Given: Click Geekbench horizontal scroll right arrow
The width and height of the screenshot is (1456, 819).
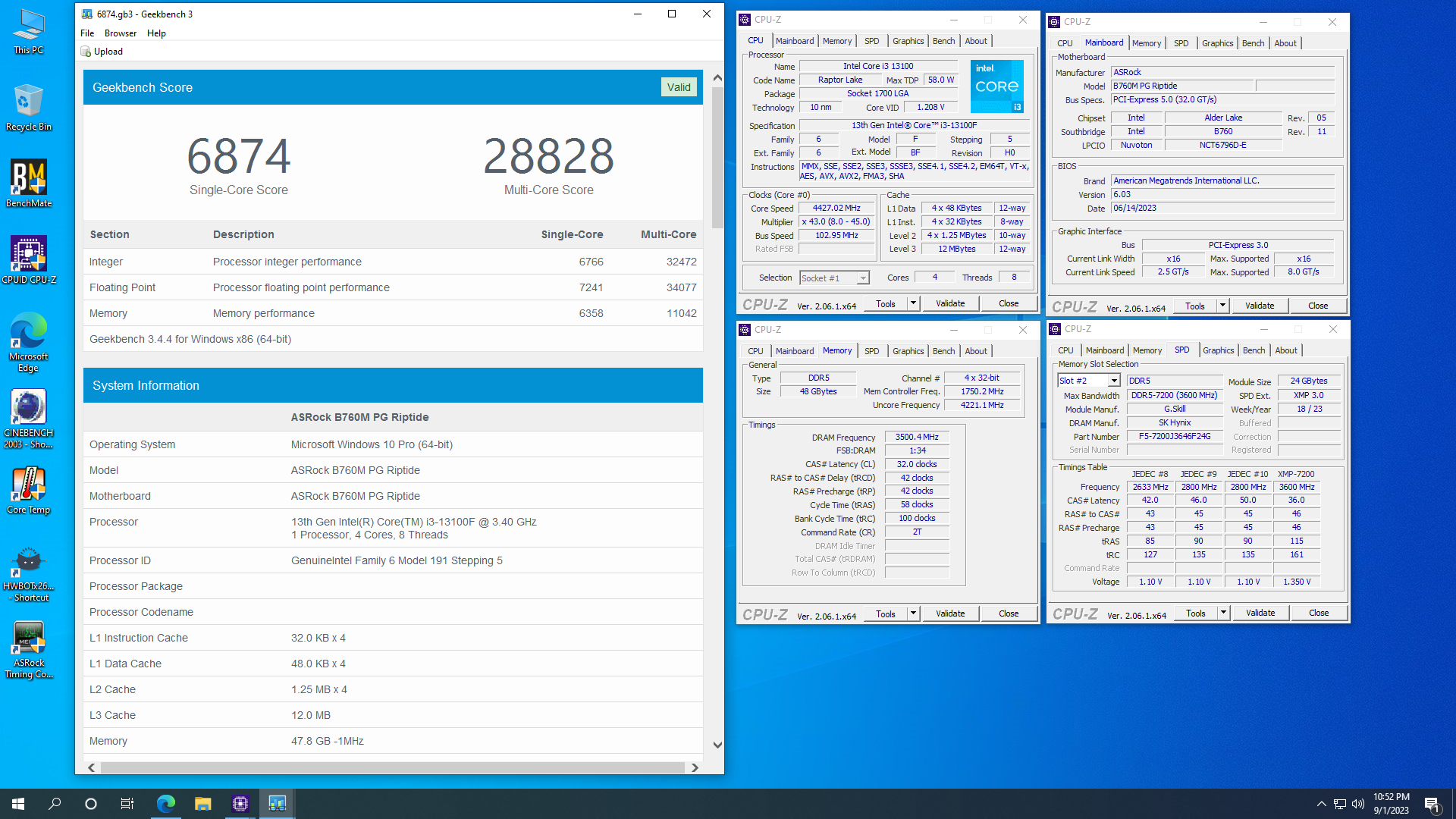Looking at the screenshot, I should click(x=695, y=767).
